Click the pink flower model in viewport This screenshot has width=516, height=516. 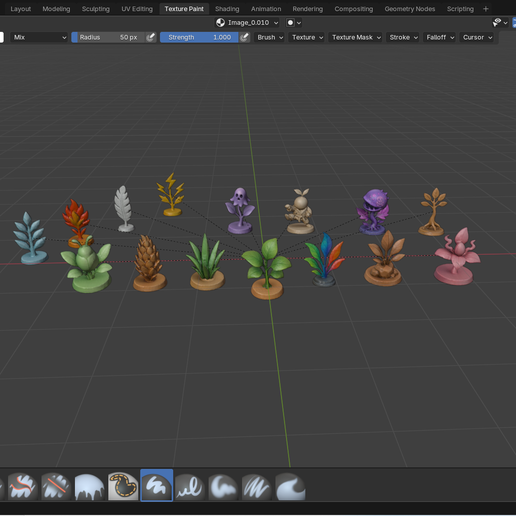(x=456, y=257)
